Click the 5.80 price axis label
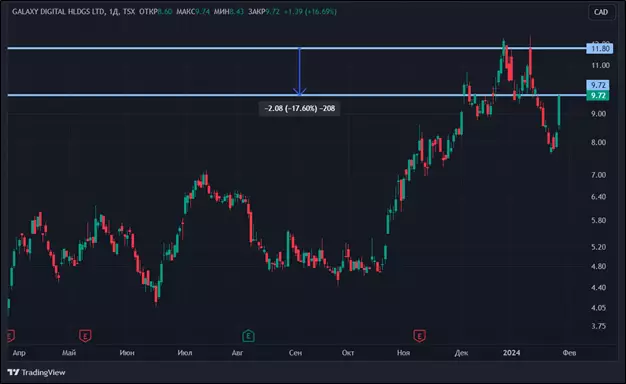Viewport: 626px width, 384px height. [598, 220]
